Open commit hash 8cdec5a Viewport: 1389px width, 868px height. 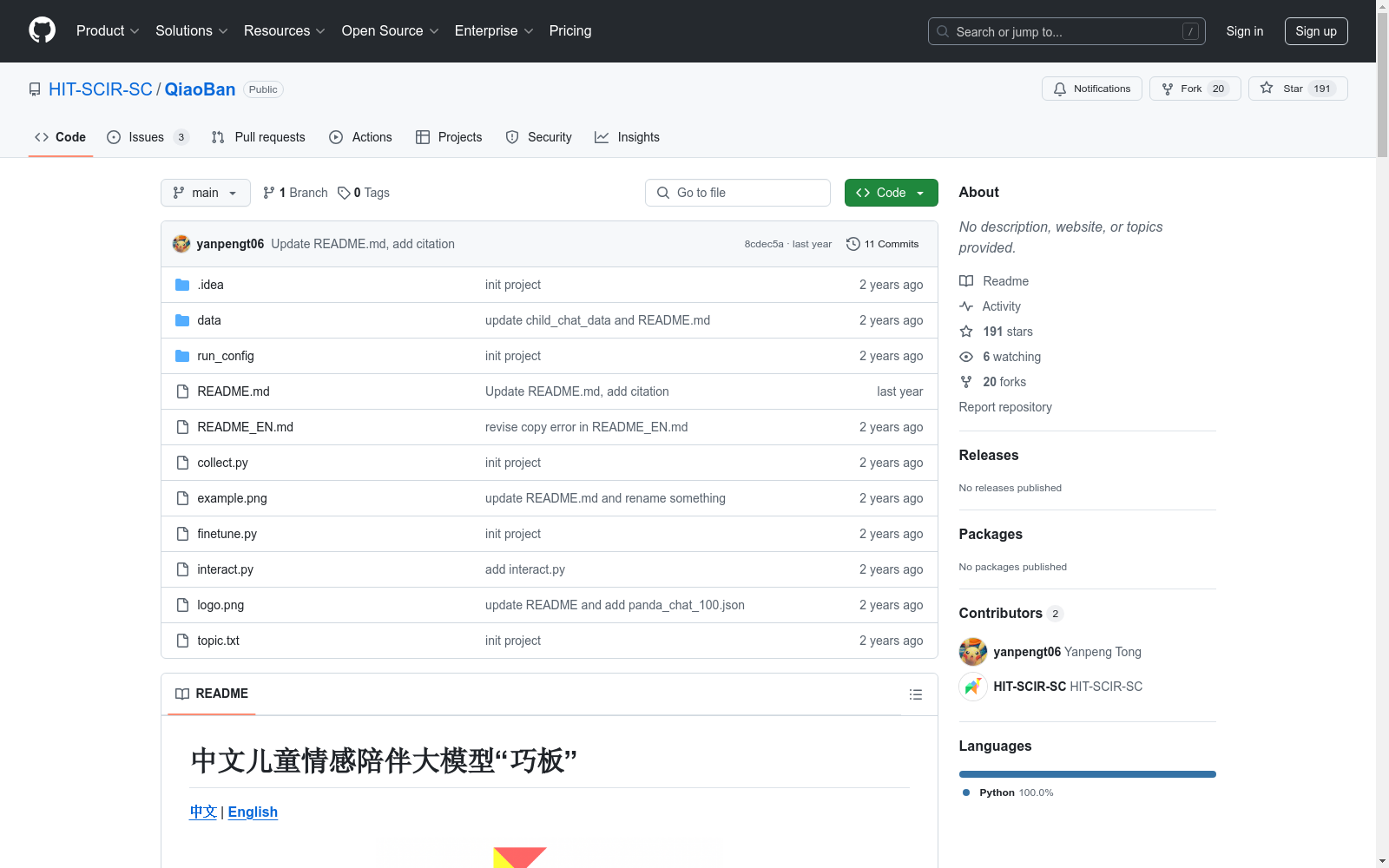764,244
